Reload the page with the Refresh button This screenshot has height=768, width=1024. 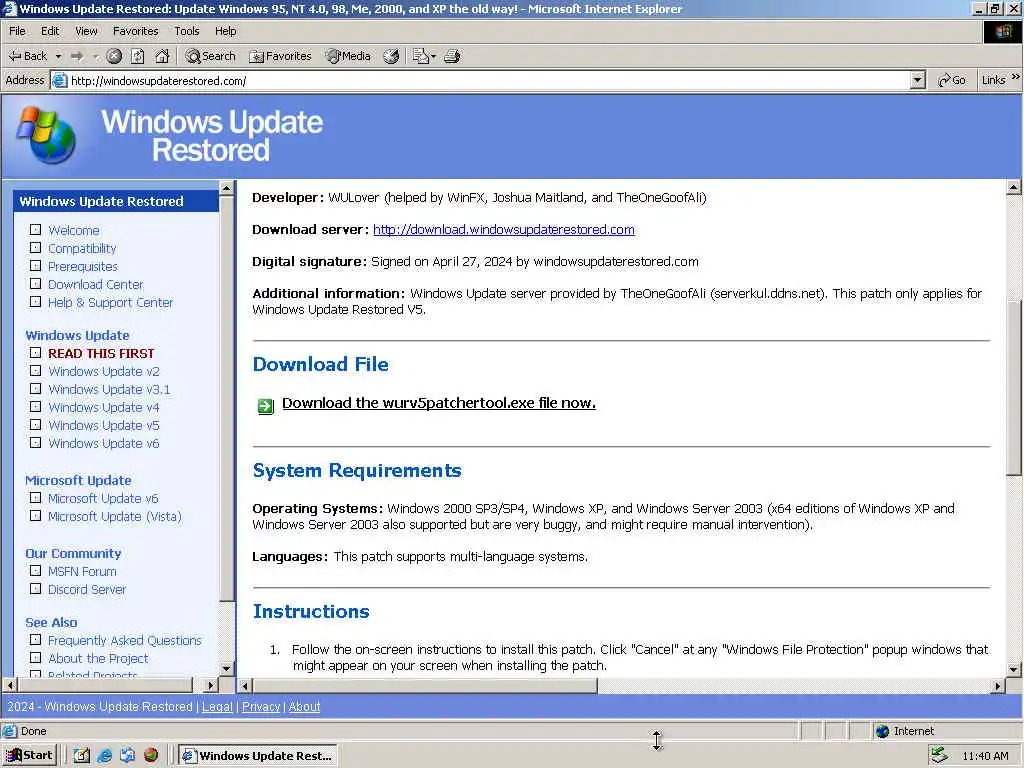pyautogui.click(x=138, y=56)
